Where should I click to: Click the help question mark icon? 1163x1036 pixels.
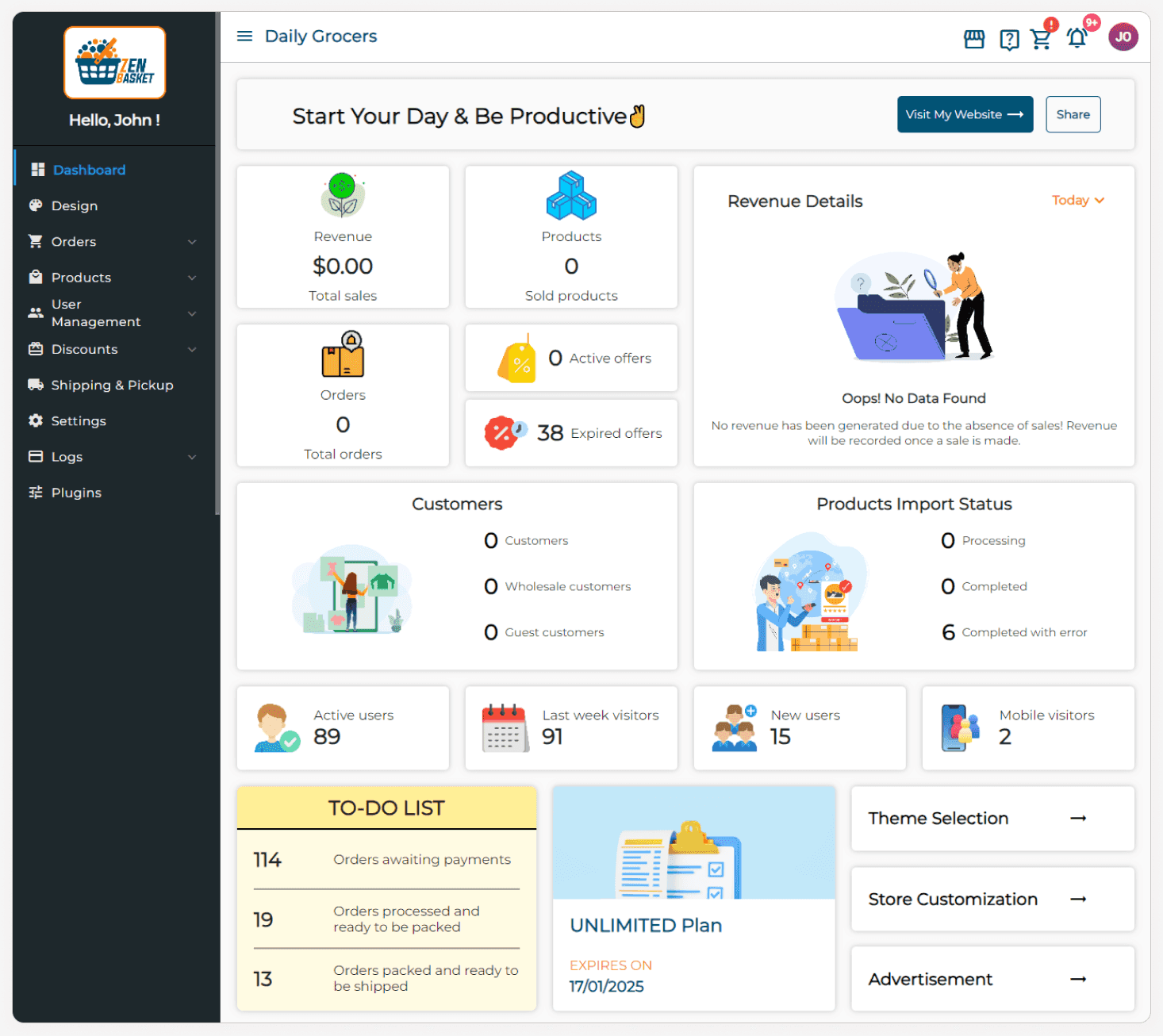pos(1009,39)
